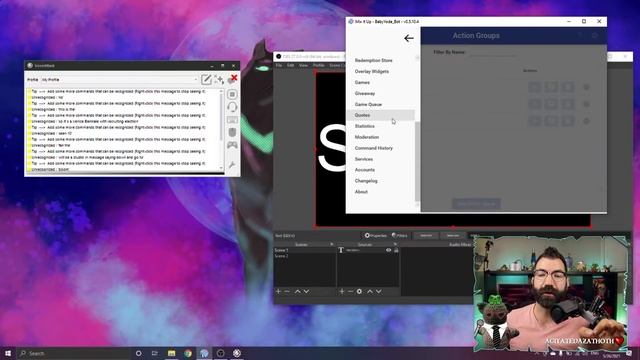This screenshot has height=360, width=640.
Task: Select Scene 1 in OBS Scenes list
Action: click(x=304, y=250)
